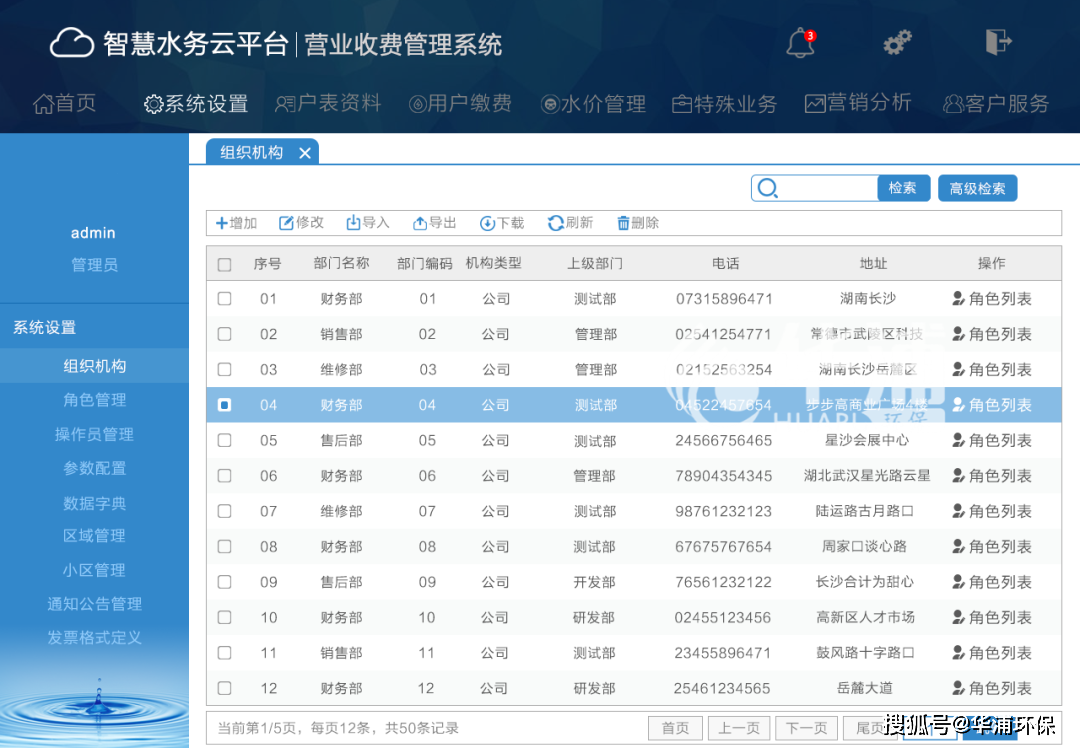Uncheck the selected row 04 checkbox

tap(224, 405)
